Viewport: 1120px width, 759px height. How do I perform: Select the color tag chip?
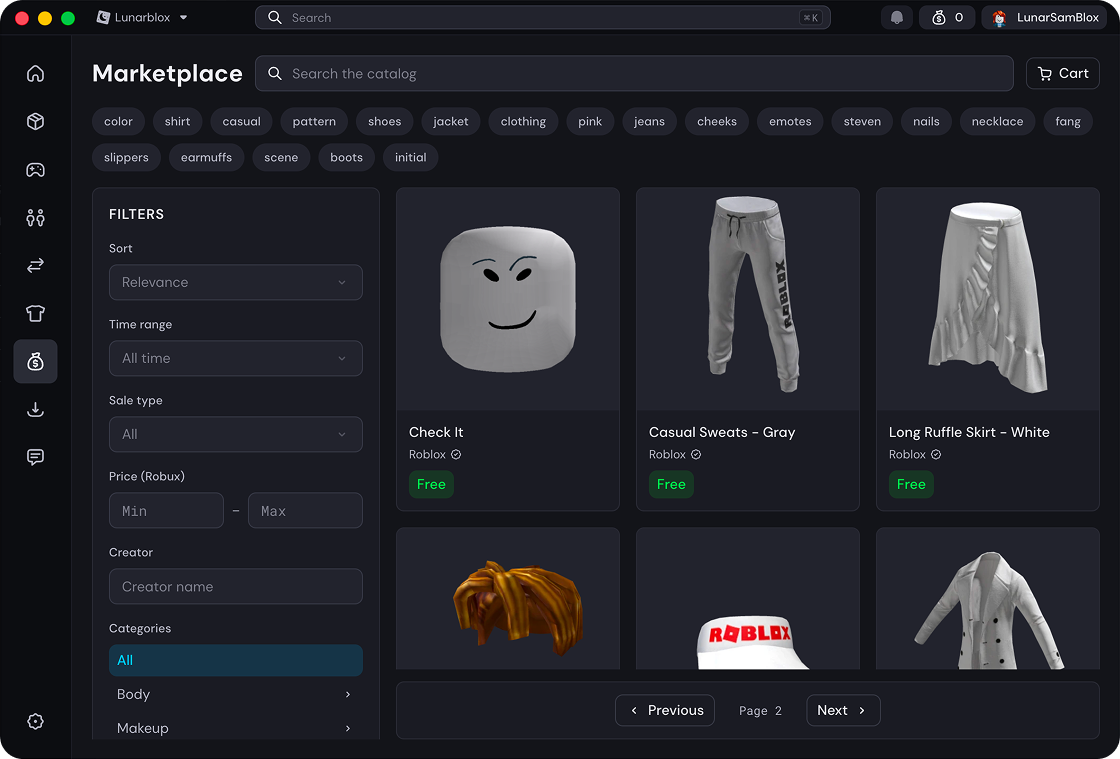(x=118, y=121)
